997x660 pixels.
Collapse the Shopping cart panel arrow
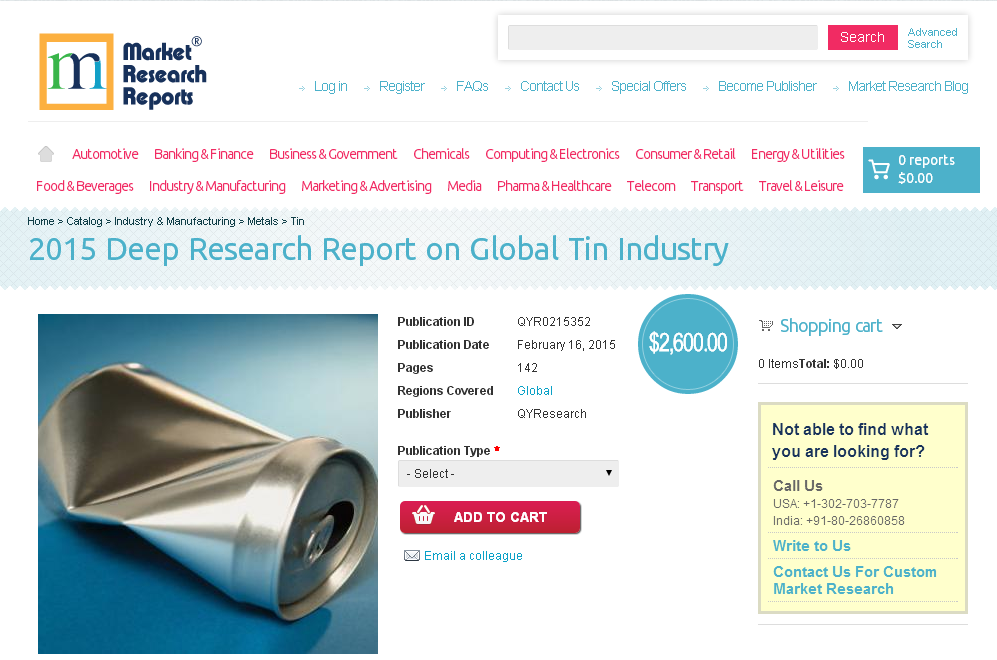[897, 326]
